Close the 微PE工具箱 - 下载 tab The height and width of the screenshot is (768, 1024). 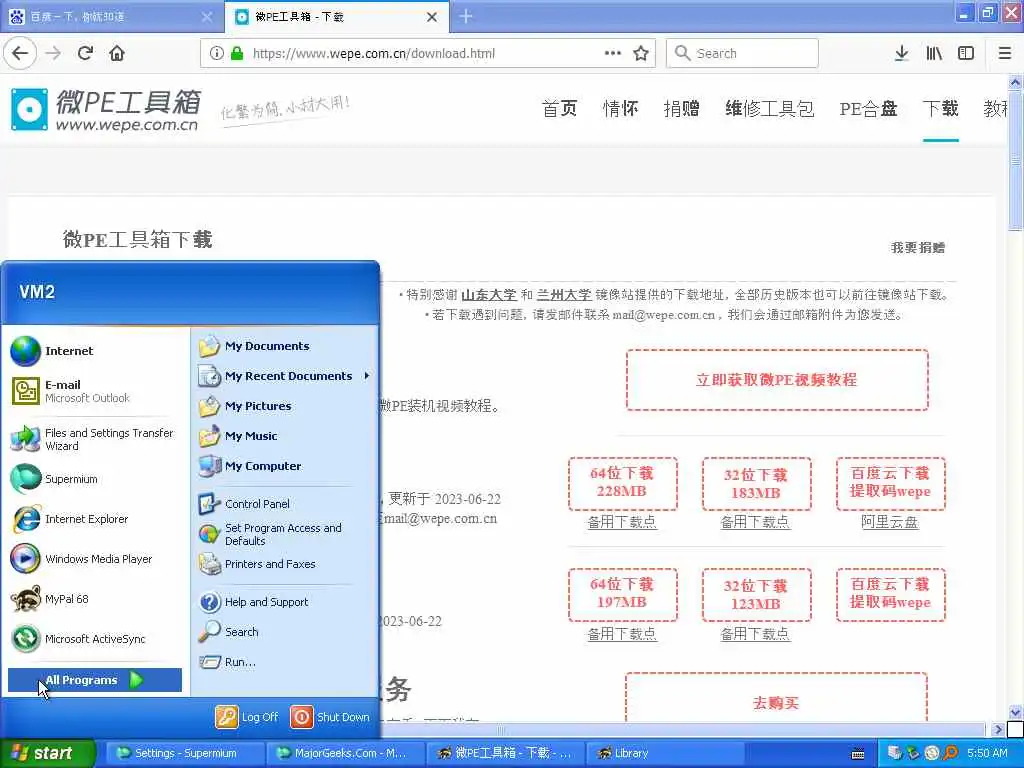coord(432,17)
